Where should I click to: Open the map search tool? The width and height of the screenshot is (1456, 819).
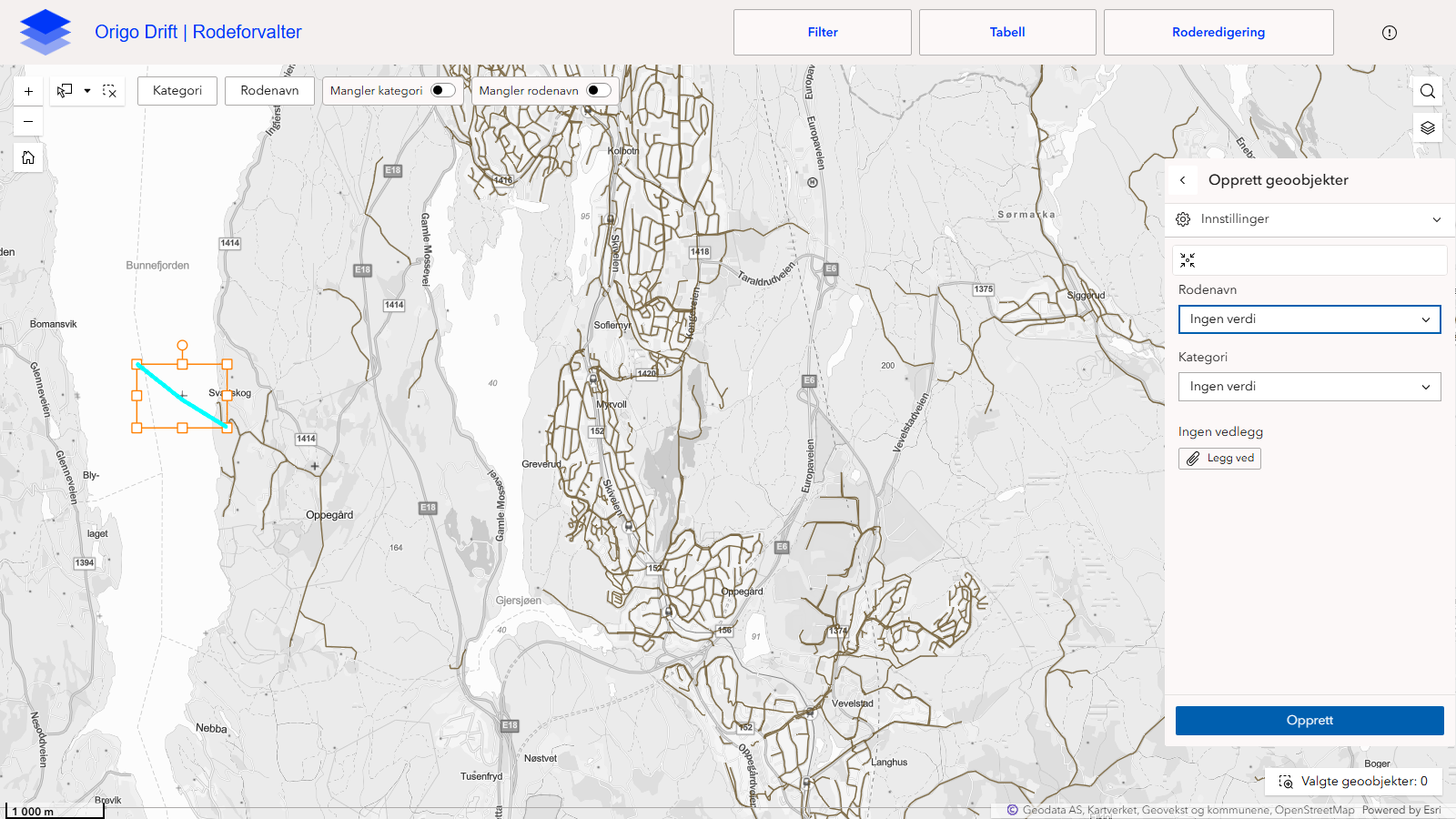(1428, 91)
